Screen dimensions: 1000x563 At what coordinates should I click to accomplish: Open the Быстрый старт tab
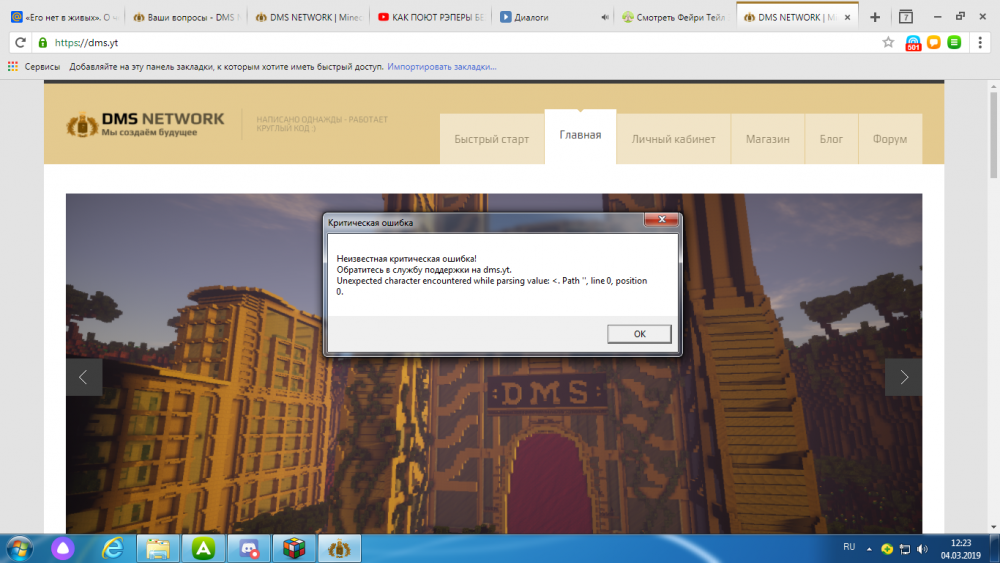coord(491,139)
